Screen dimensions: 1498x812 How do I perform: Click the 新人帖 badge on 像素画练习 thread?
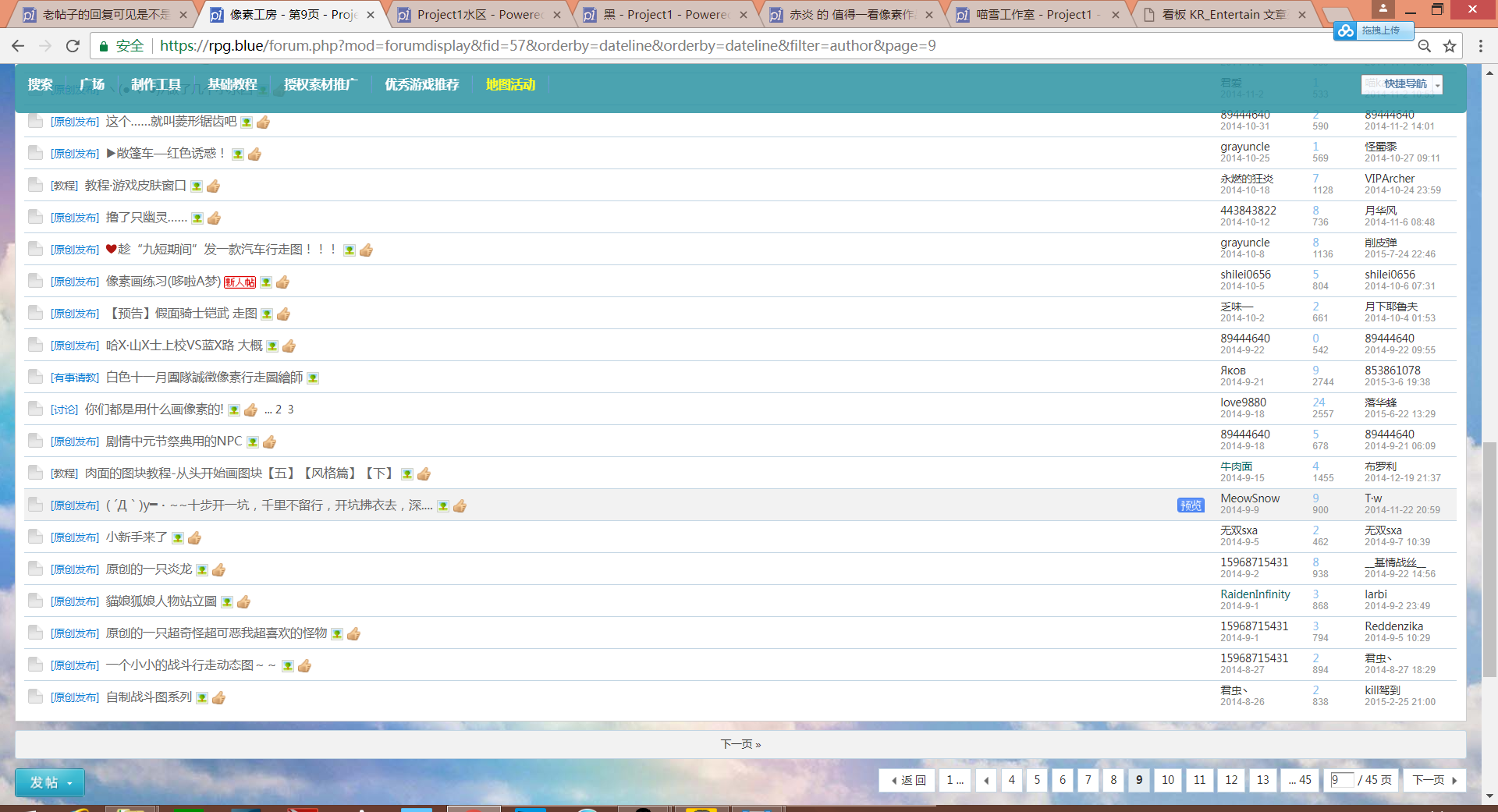[x=240, y=282]
